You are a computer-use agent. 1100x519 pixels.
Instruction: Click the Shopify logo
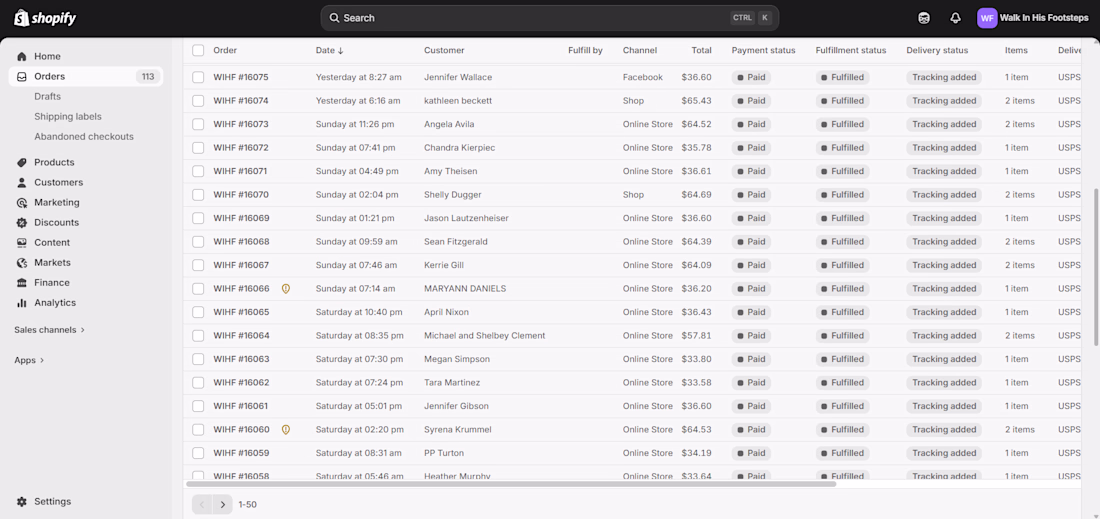(x=45, y=18)
